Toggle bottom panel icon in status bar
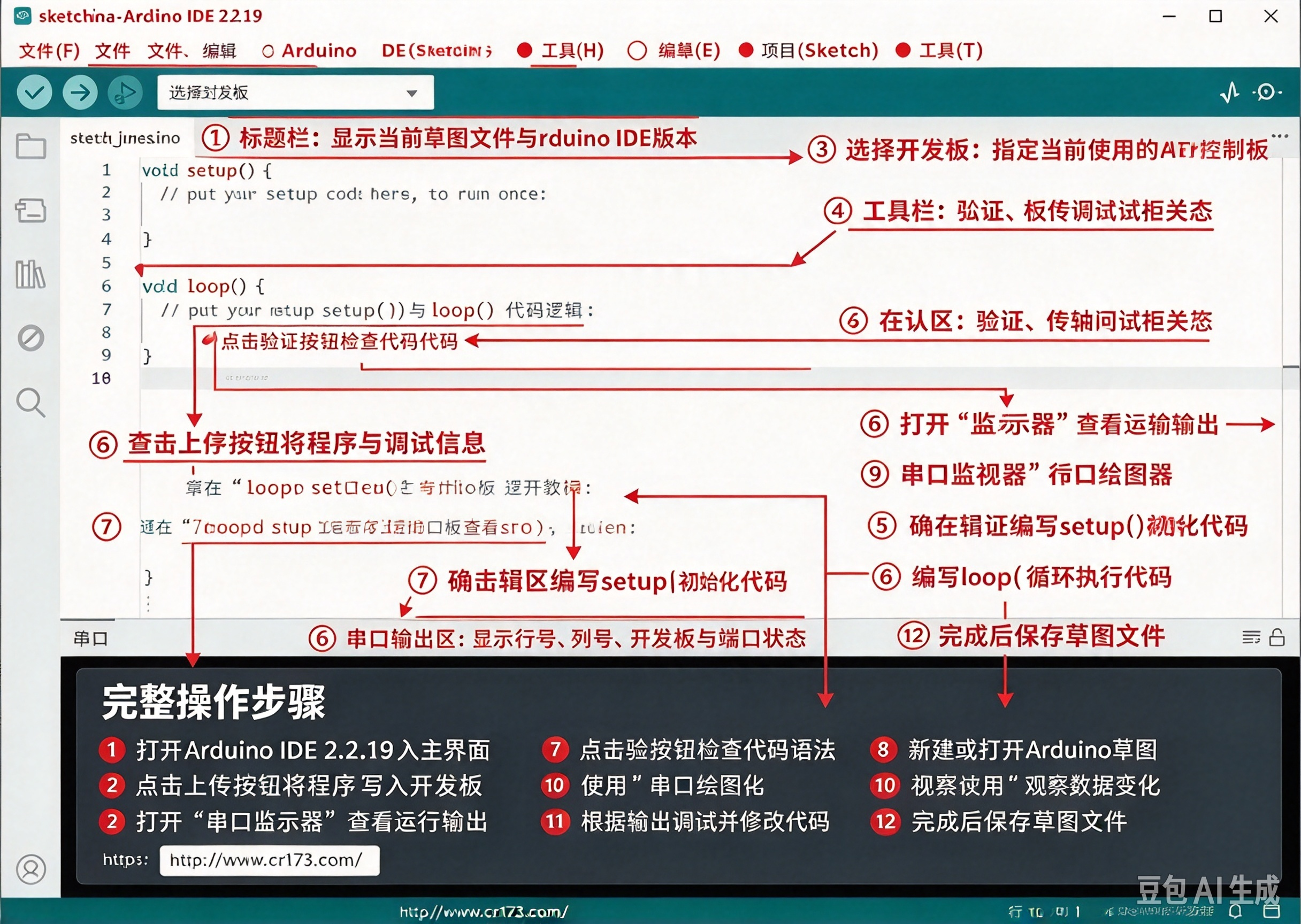The height and width of the screenshot is (924, 1301). (x=1272, y=911)
